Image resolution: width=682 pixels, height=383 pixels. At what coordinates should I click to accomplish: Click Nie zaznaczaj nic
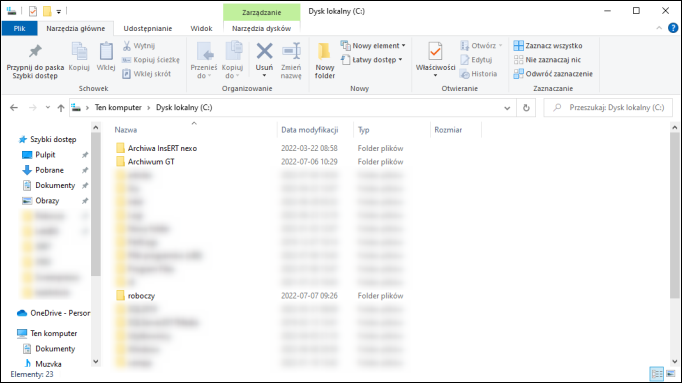(547, 60)
